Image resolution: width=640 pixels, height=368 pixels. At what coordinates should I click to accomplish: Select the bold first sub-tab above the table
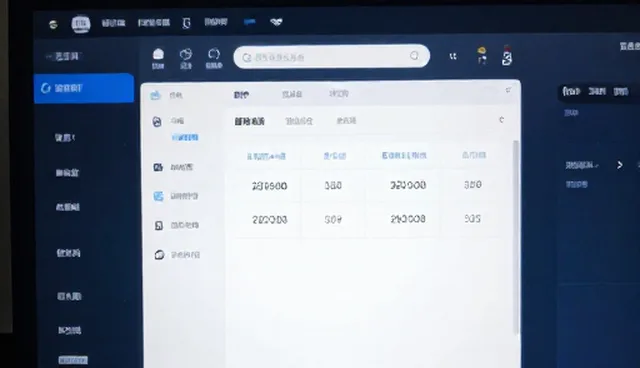[x=249, y=121]
